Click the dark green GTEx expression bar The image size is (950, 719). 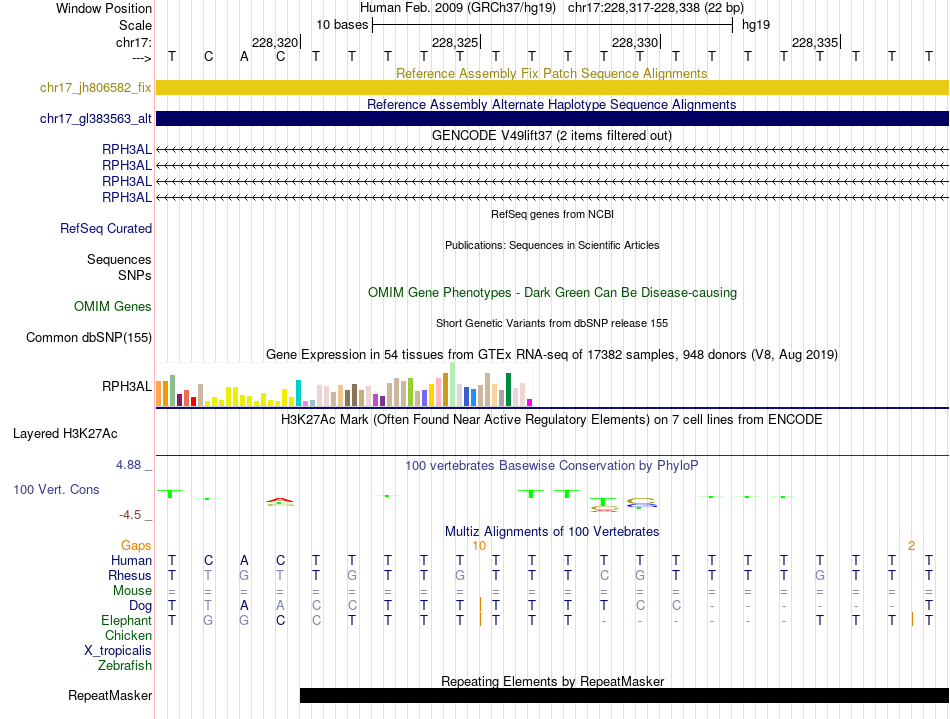508,389
